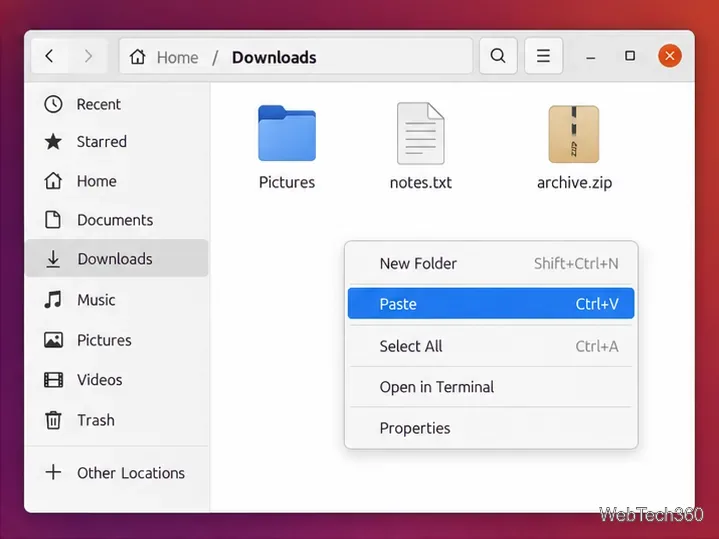Open Trash in the sidebar
The height and width of the screenshot is (539, 719).
tap(95, 420)
